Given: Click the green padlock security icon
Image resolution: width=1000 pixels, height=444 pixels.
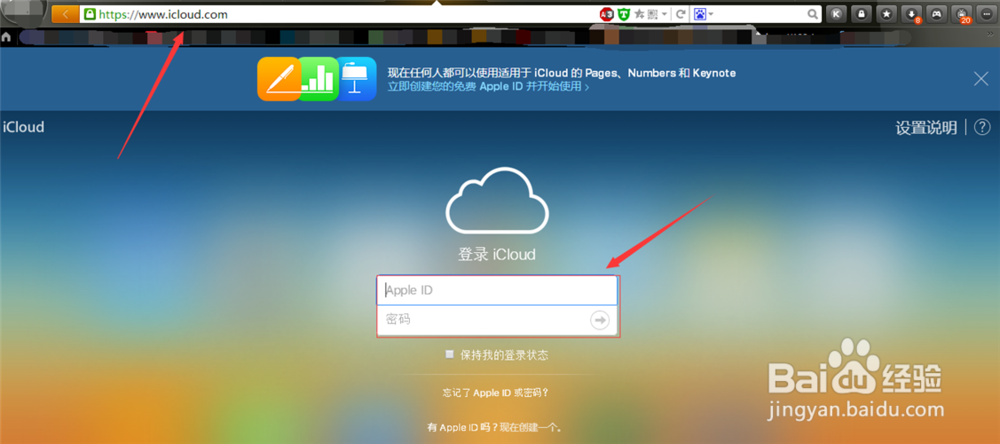Looking at the screenshot, I should coord(91,14).
